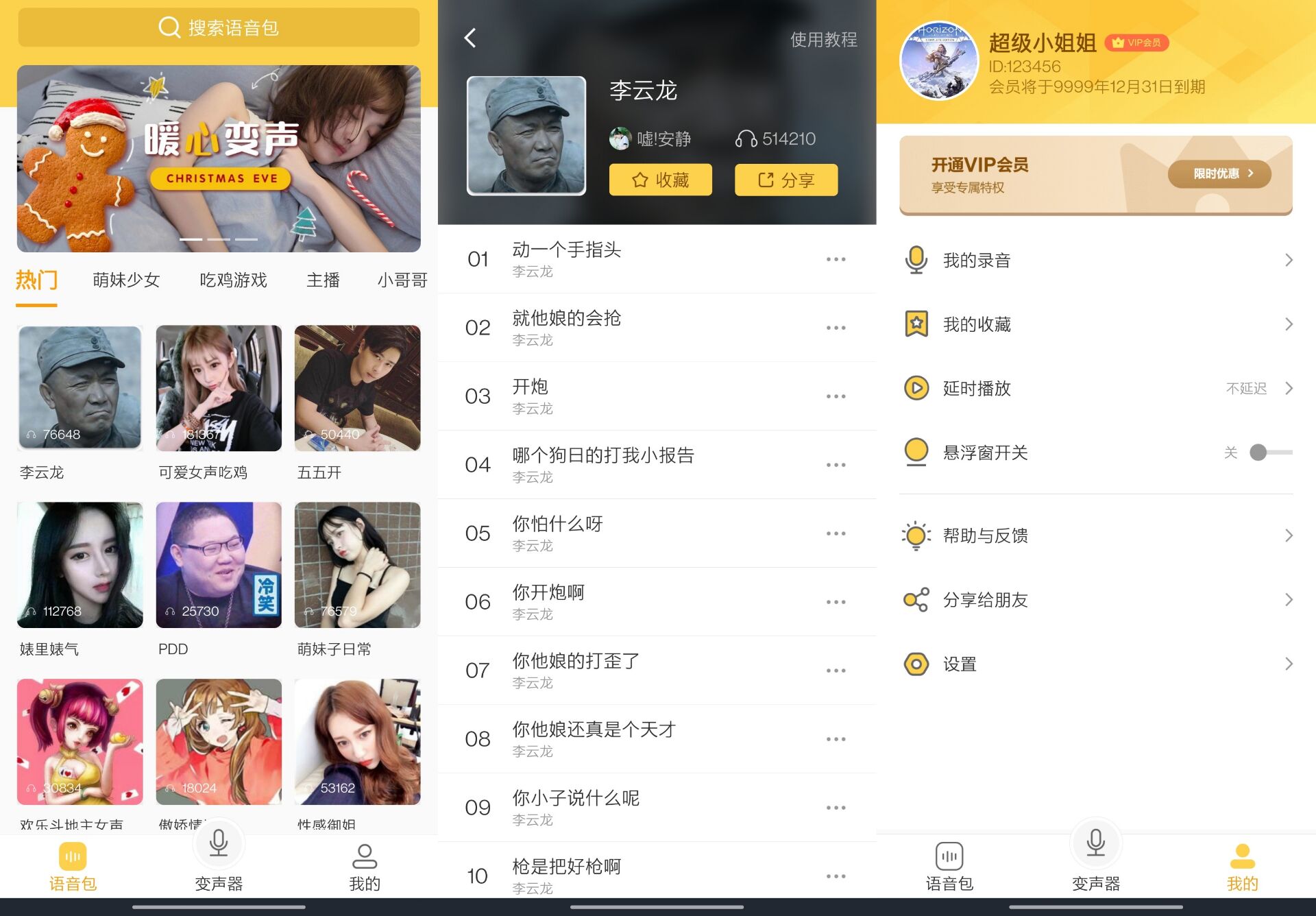Open 变声器 via the microphone icon in bottom bar
The width and height of the screenshot is (1316, 916).
[x=219, y=845]
